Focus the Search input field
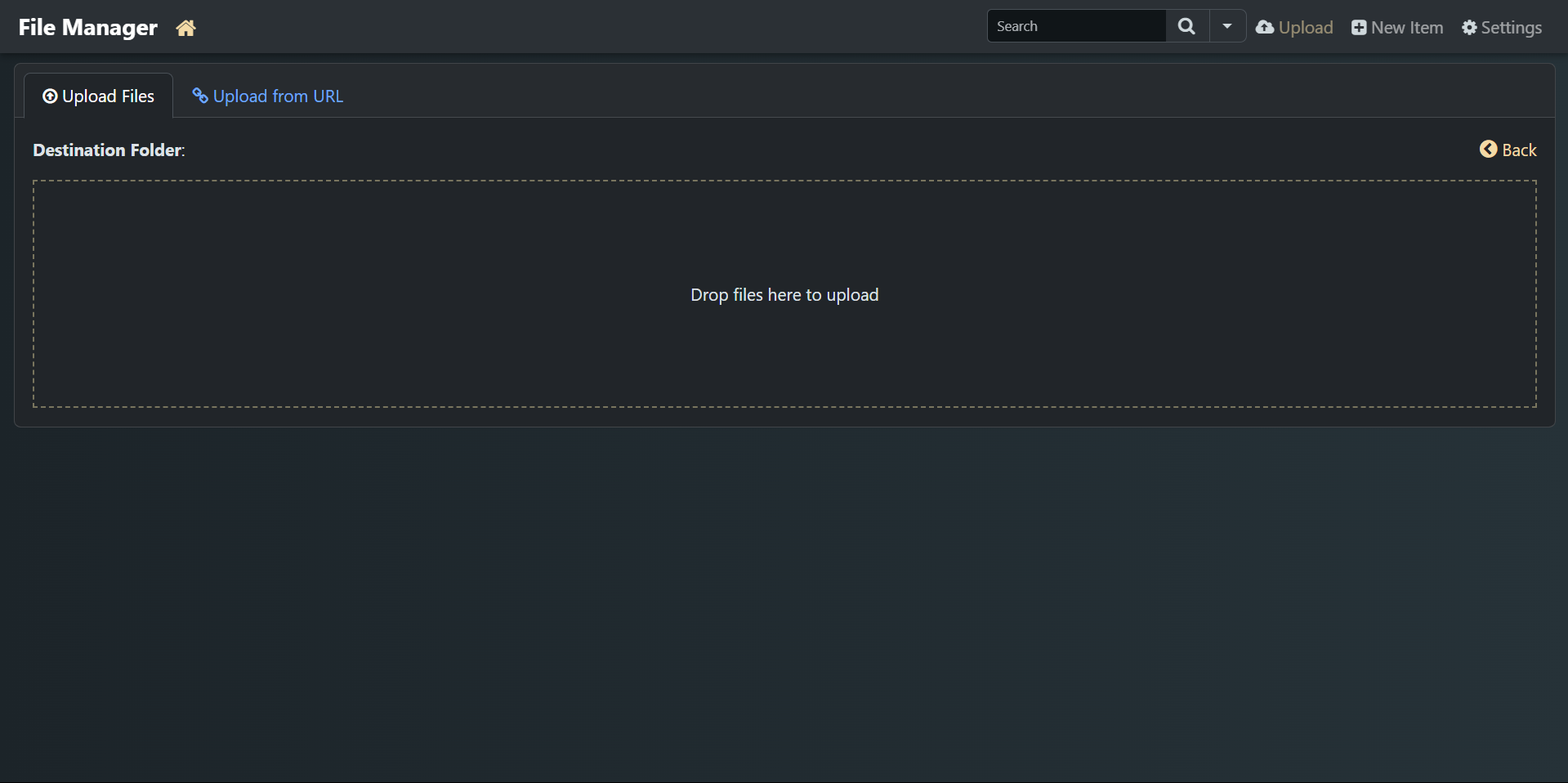Viewport: 1568px width, 783px height. click(1076, 26)
